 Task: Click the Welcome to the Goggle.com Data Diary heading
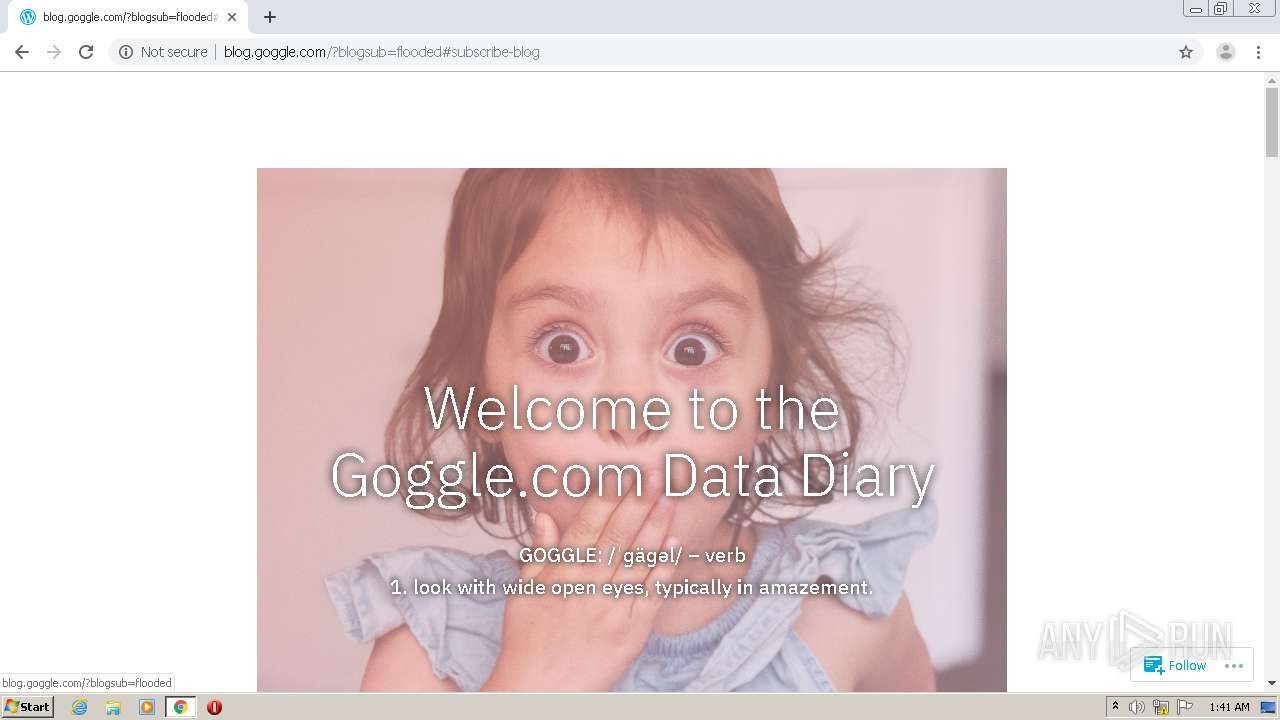[632, 441]
